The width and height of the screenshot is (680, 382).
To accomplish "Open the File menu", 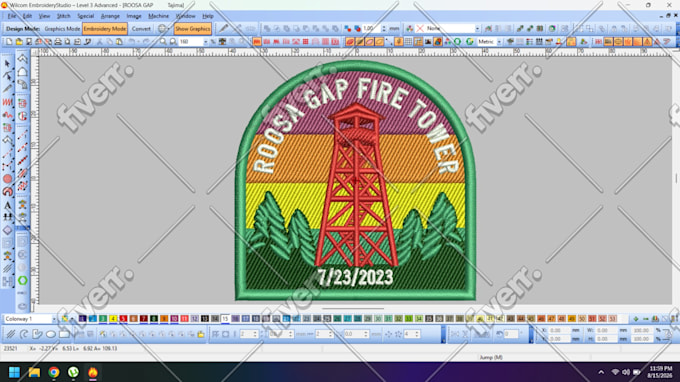I will click(x=11, y=16).
